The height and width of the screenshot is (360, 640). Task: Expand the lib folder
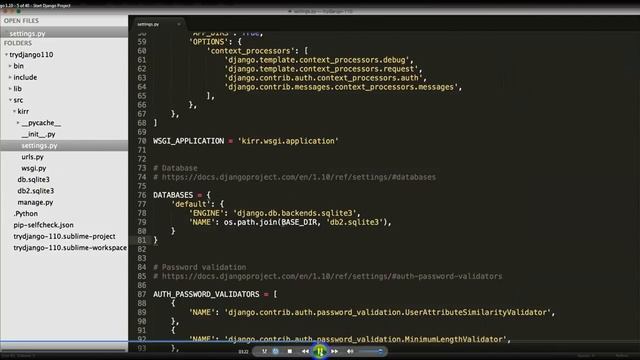10,89
